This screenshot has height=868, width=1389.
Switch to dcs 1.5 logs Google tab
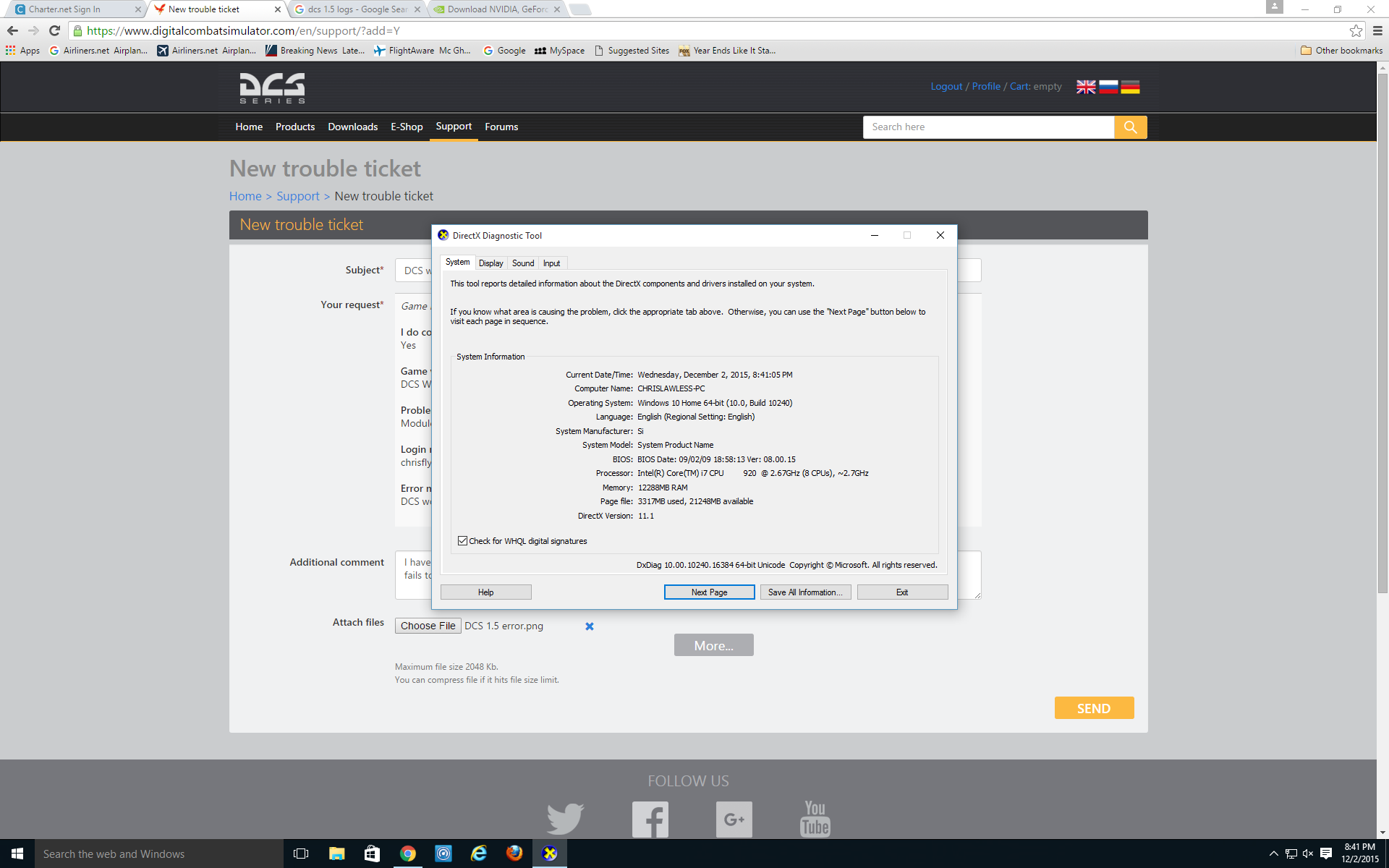tap(357, 9)
